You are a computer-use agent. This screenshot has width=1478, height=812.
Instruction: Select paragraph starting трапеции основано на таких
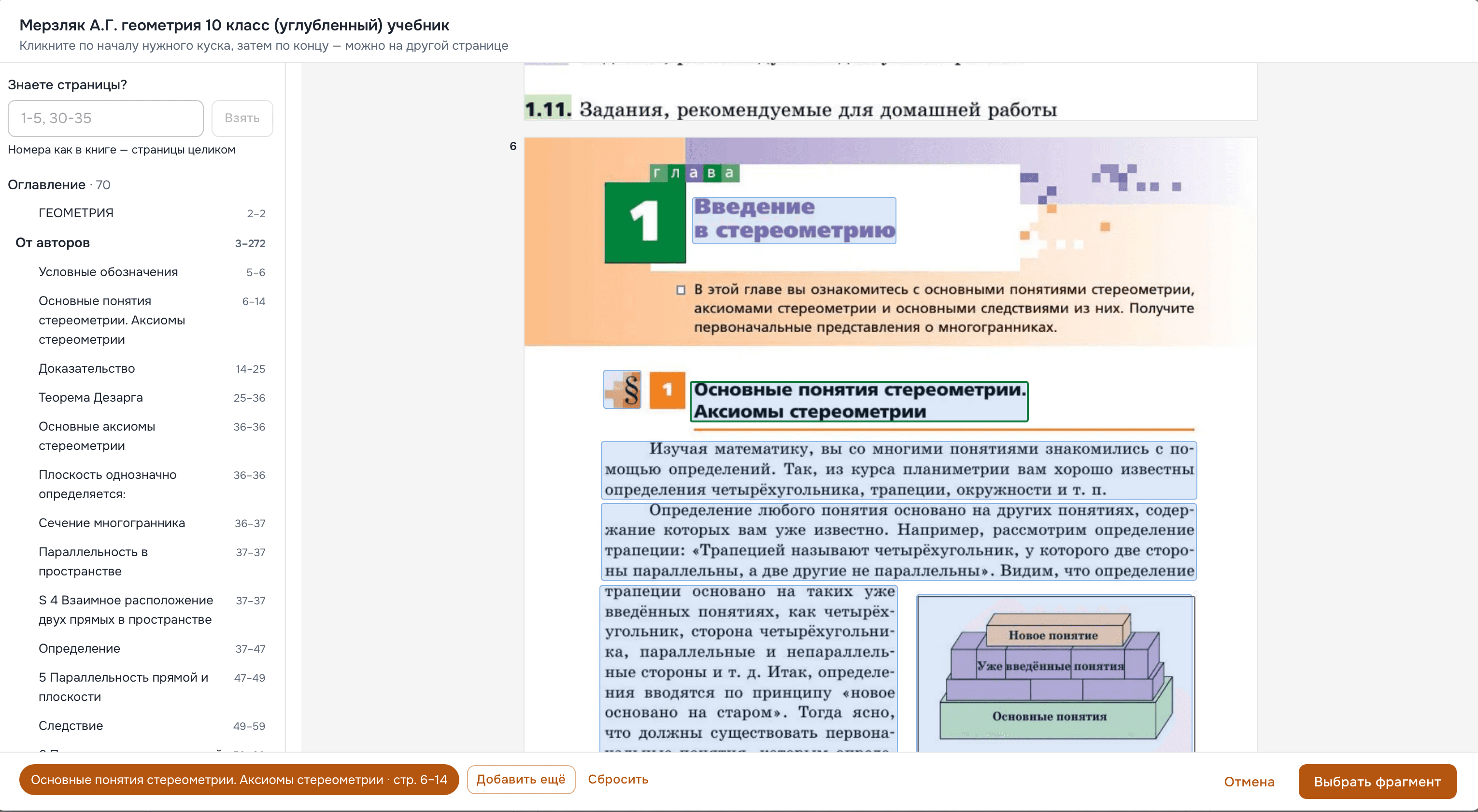tap(749, 669)
